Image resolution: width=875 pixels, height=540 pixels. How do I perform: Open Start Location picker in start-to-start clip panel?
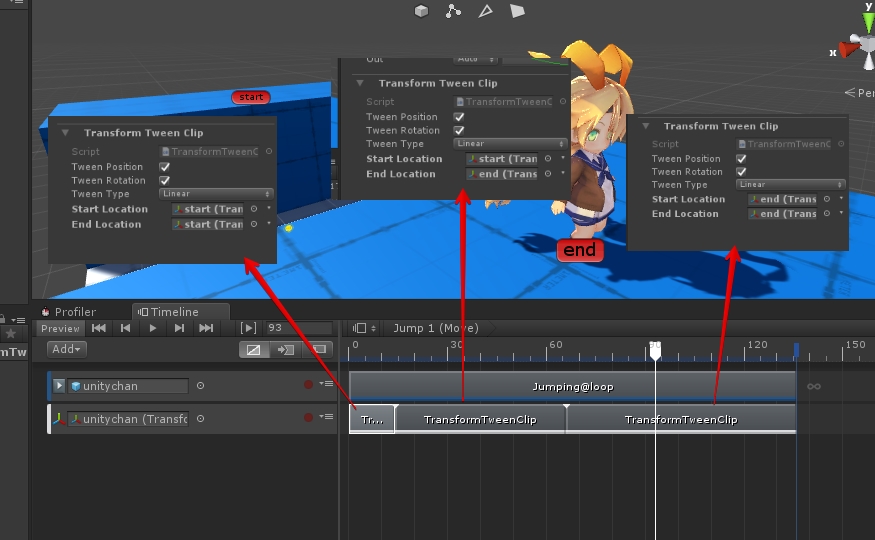(254, 209)
